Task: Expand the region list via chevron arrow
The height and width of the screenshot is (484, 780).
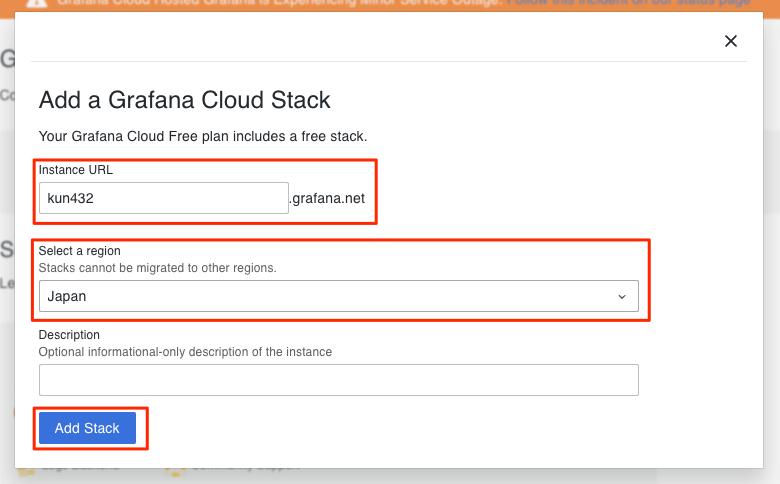Action: (x=622, y=296)
